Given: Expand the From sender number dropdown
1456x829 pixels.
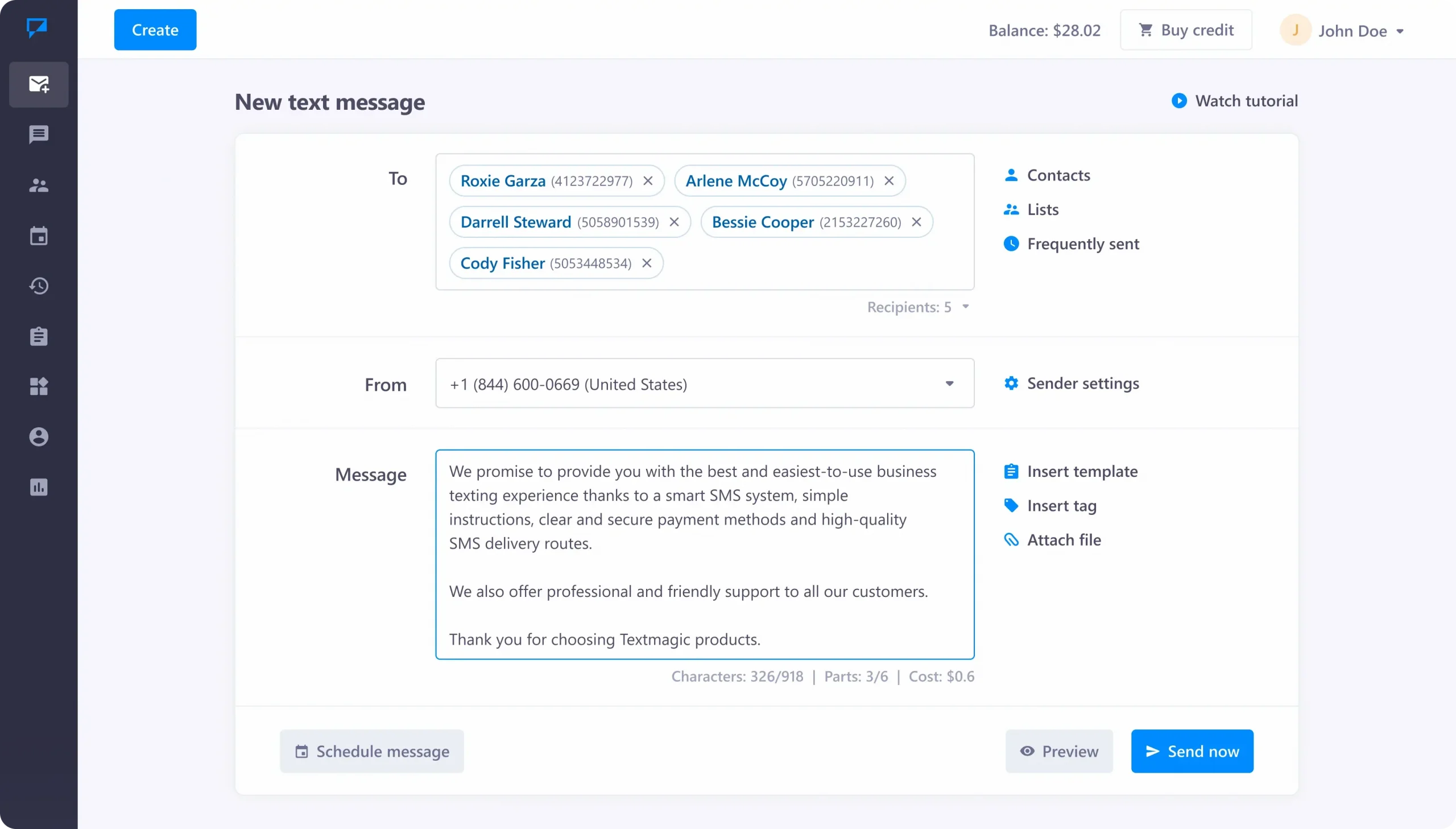Looking at the screenshot, I should pos(949,383).
